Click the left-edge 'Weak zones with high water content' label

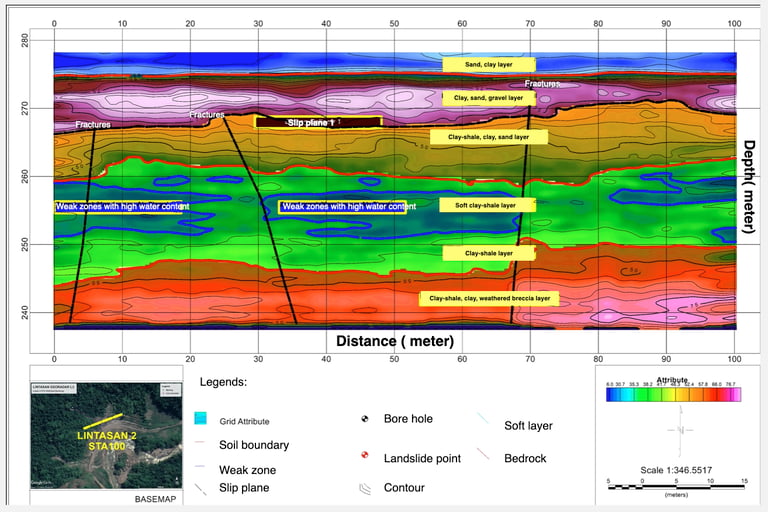coord(122,206)
